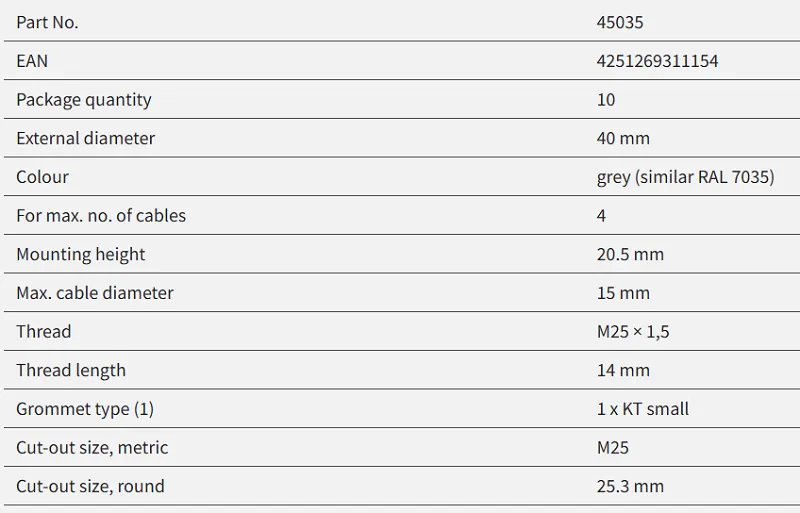Click the Max. cable diameter label
Screen dimensions: 800x513
(95, 293)
